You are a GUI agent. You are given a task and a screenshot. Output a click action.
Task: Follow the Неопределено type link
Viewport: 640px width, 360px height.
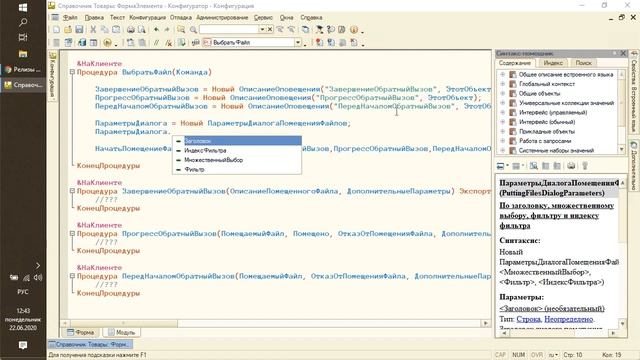point(568,319)
